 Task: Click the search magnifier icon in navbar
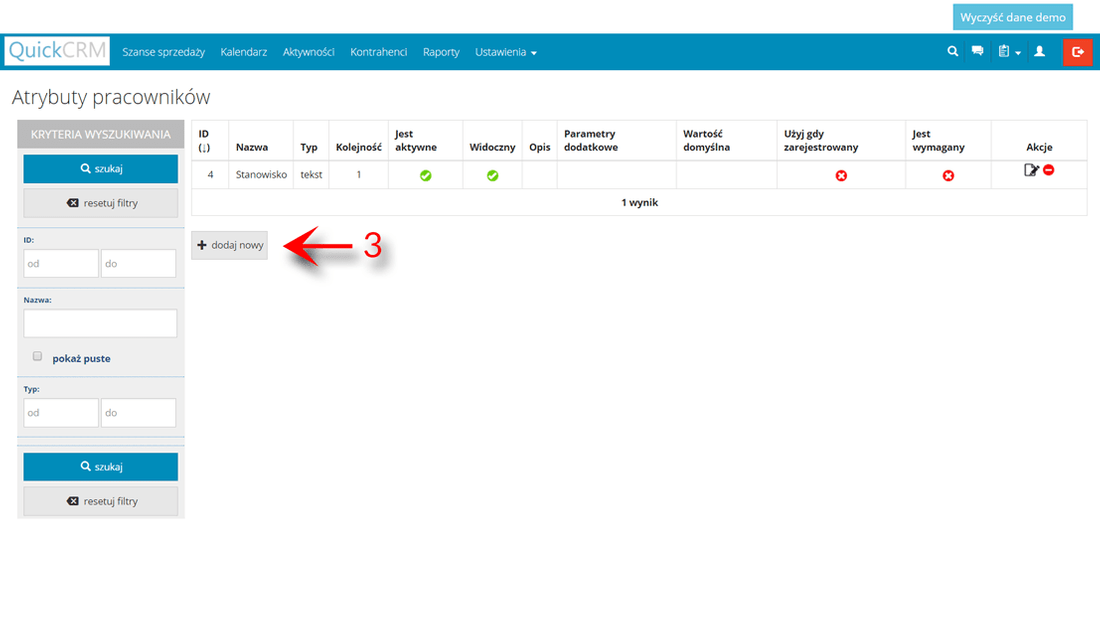point(953,52)
